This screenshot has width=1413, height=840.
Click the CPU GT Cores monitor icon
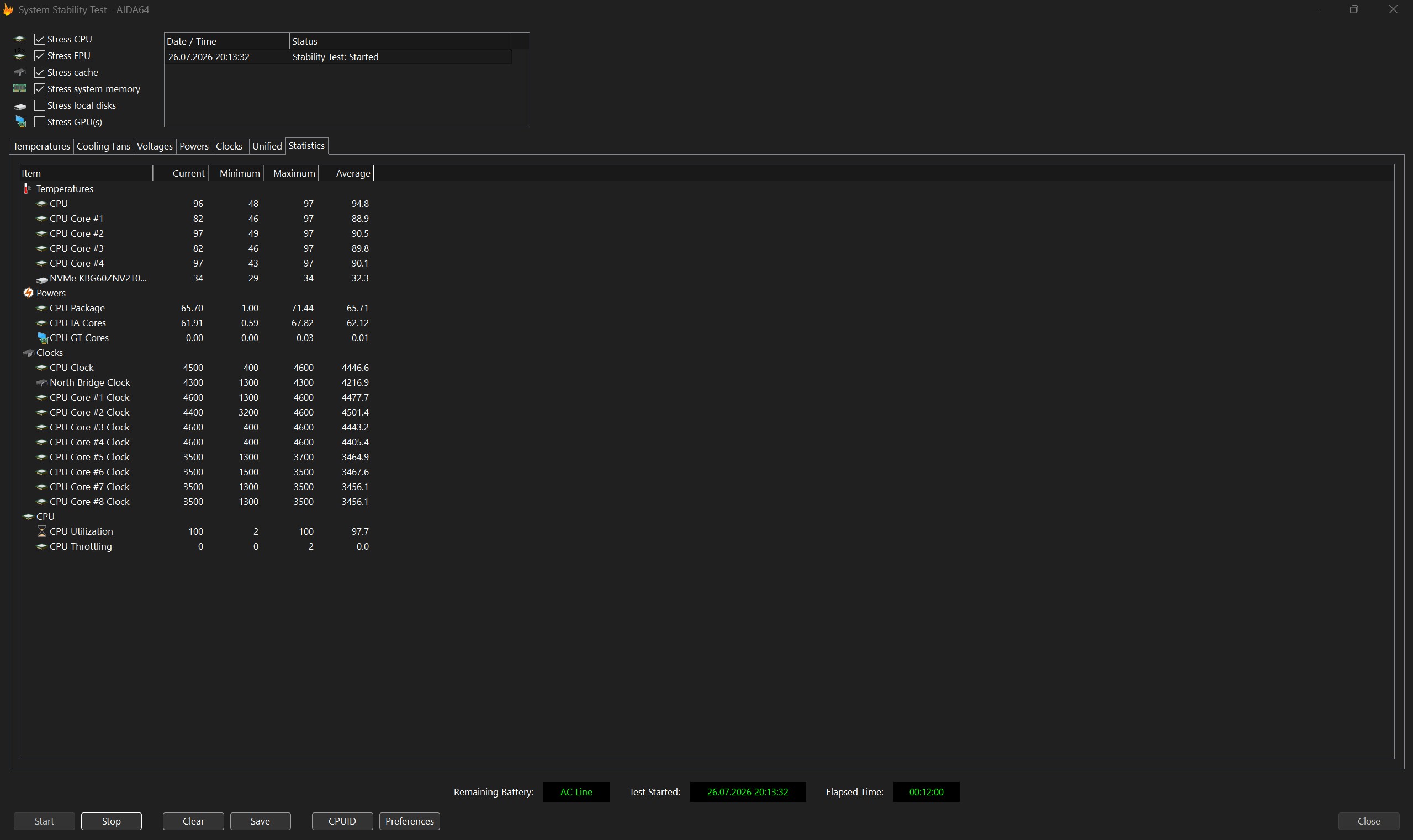[x=42, y=338]
